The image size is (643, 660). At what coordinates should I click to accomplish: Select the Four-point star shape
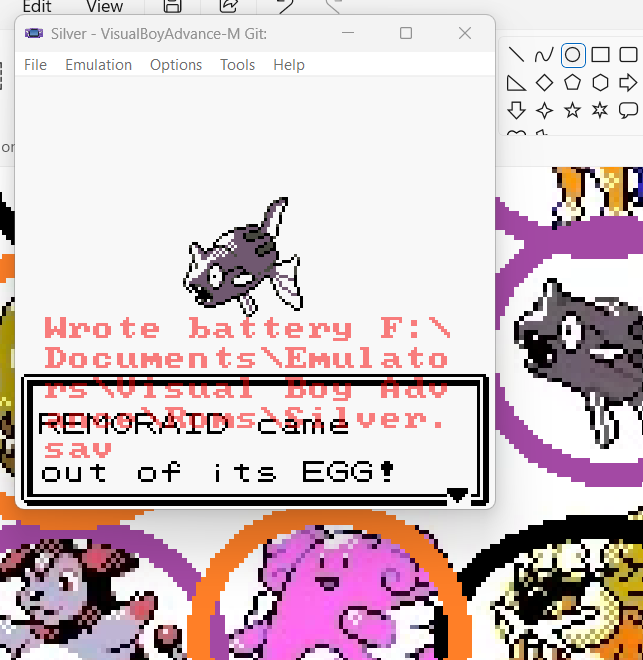(x=544, y=109)
